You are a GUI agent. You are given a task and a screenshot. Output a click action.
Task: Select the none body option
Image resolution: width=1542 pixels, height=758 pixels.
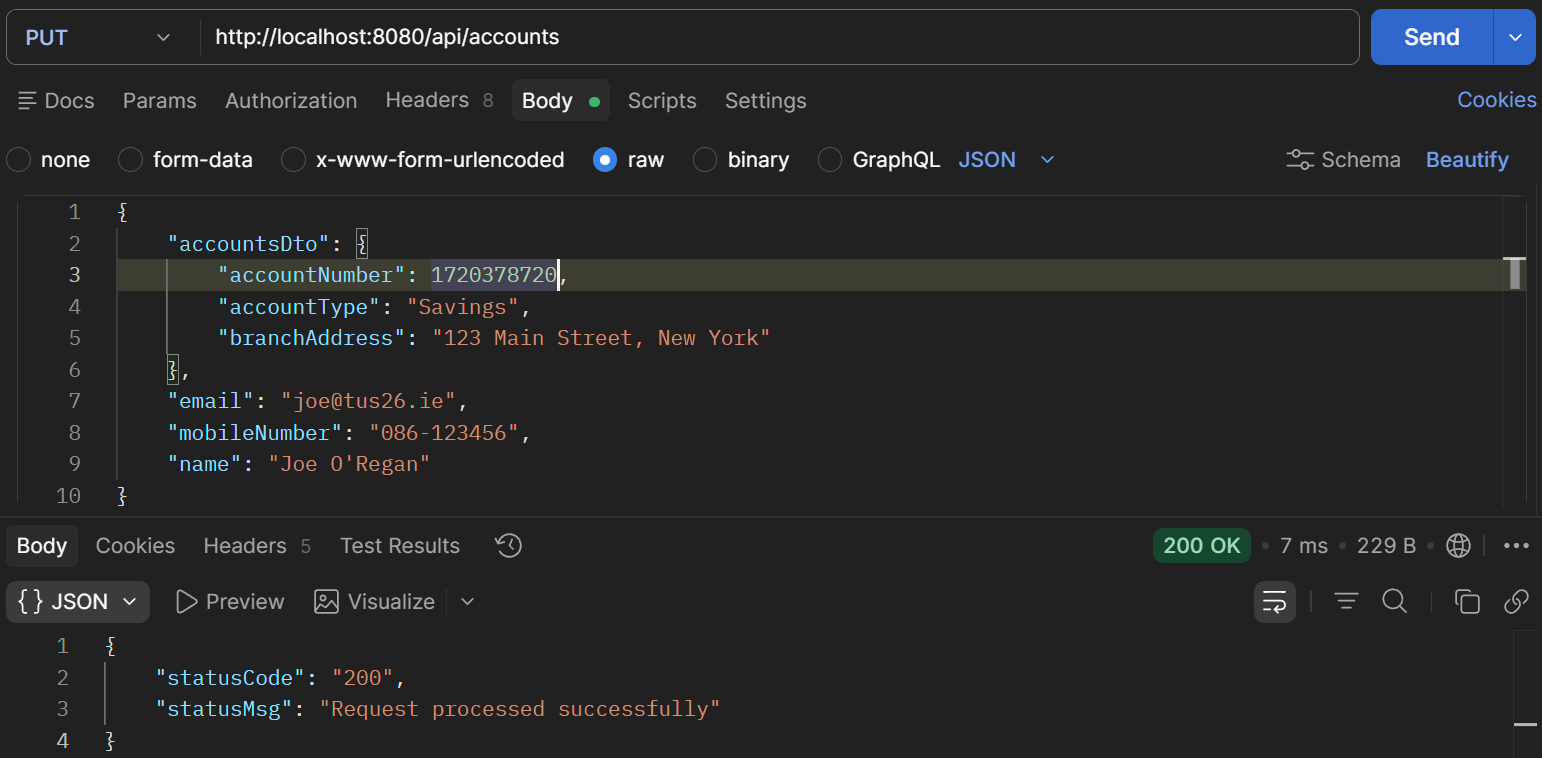pyautogui.click(x=19, y=160)
